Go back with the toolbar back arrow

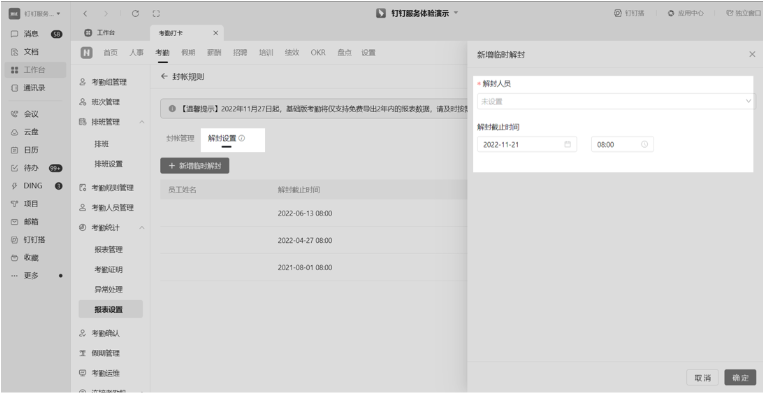point(85,14)
